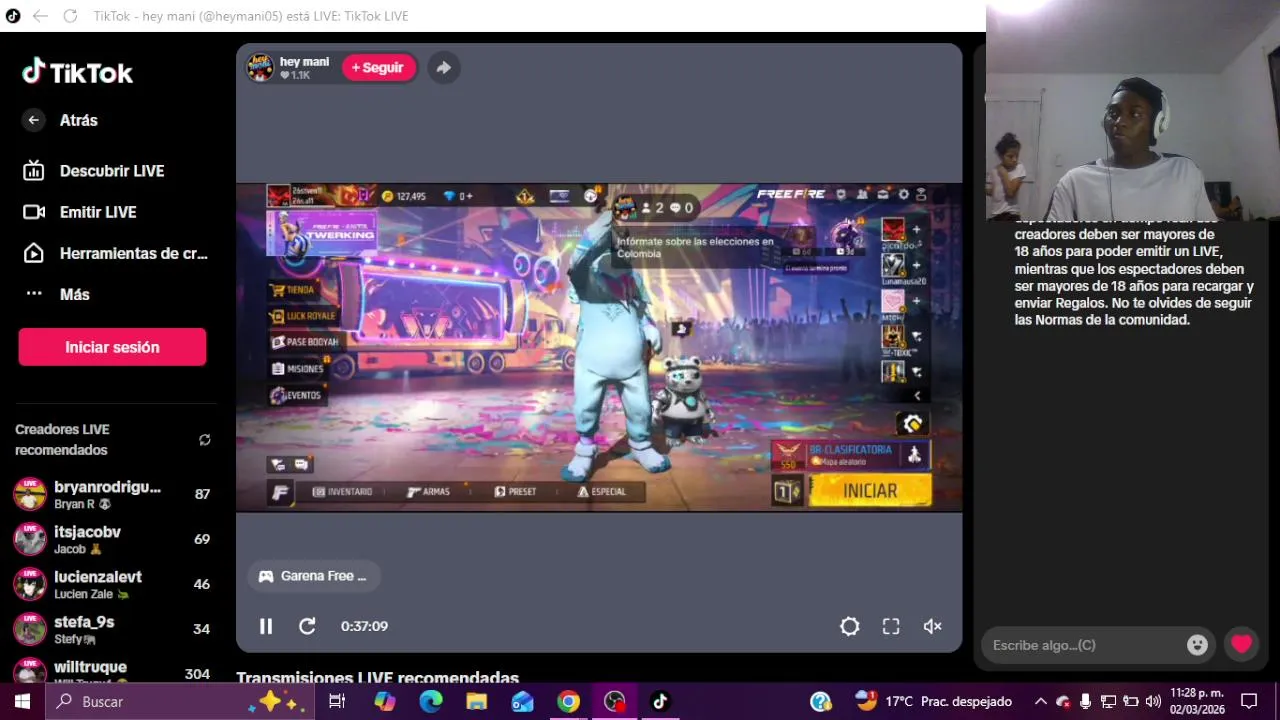This screenshot has height=720, width=1280.
Task: Send a heart like
Action: pos(1241,645)
